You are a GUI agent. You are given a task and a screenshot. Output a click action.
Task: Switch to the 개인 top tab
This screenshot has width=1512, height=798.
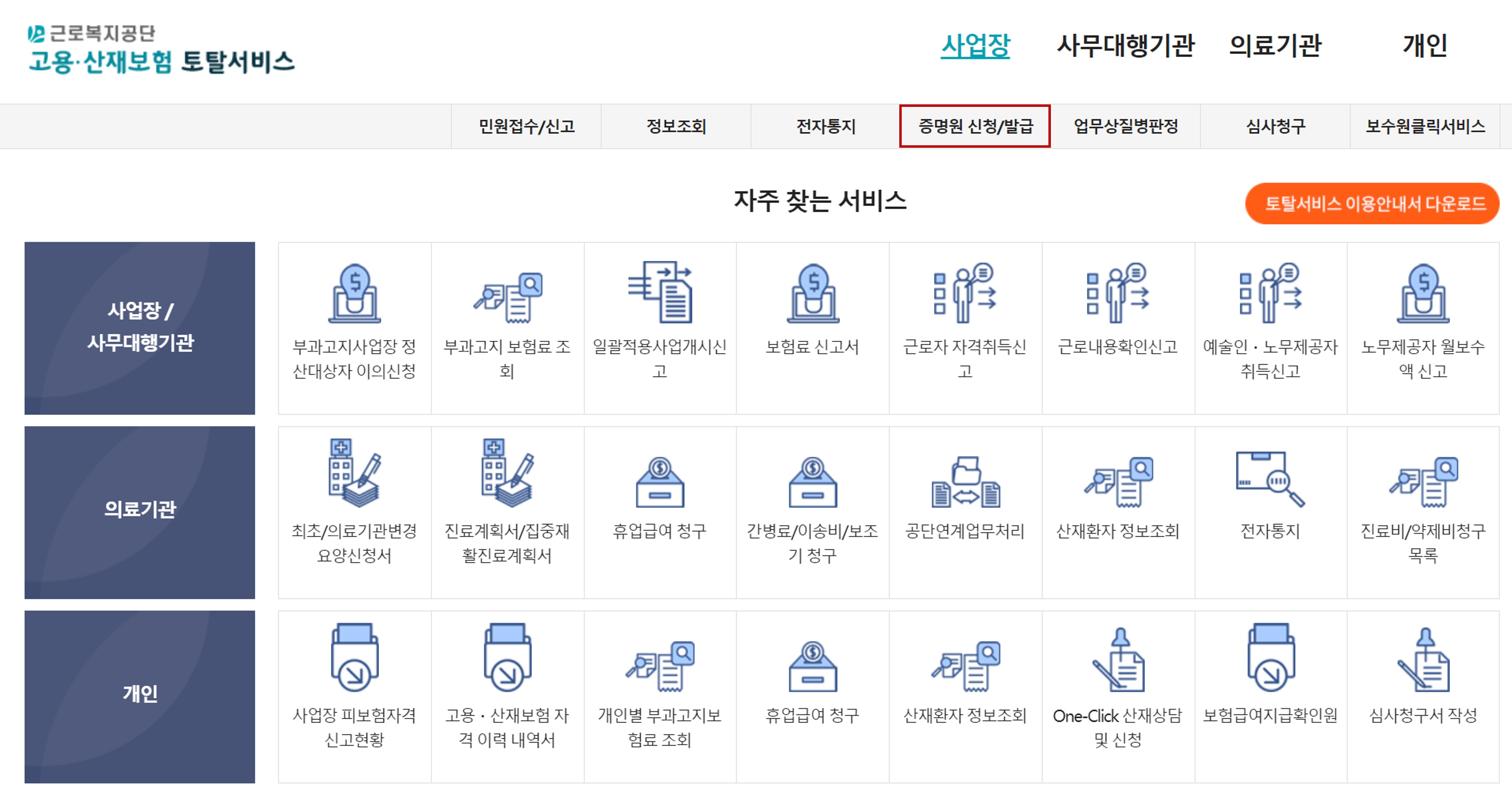click(1424, 45)
